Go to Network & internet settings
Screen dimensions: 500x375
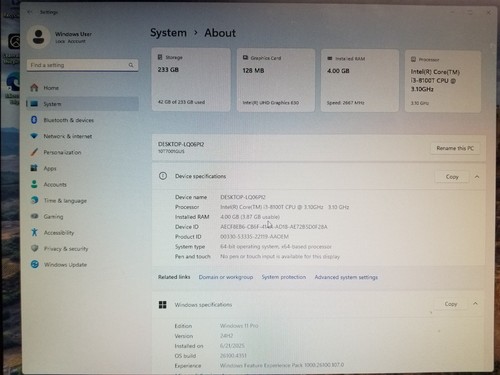point(82,136)
